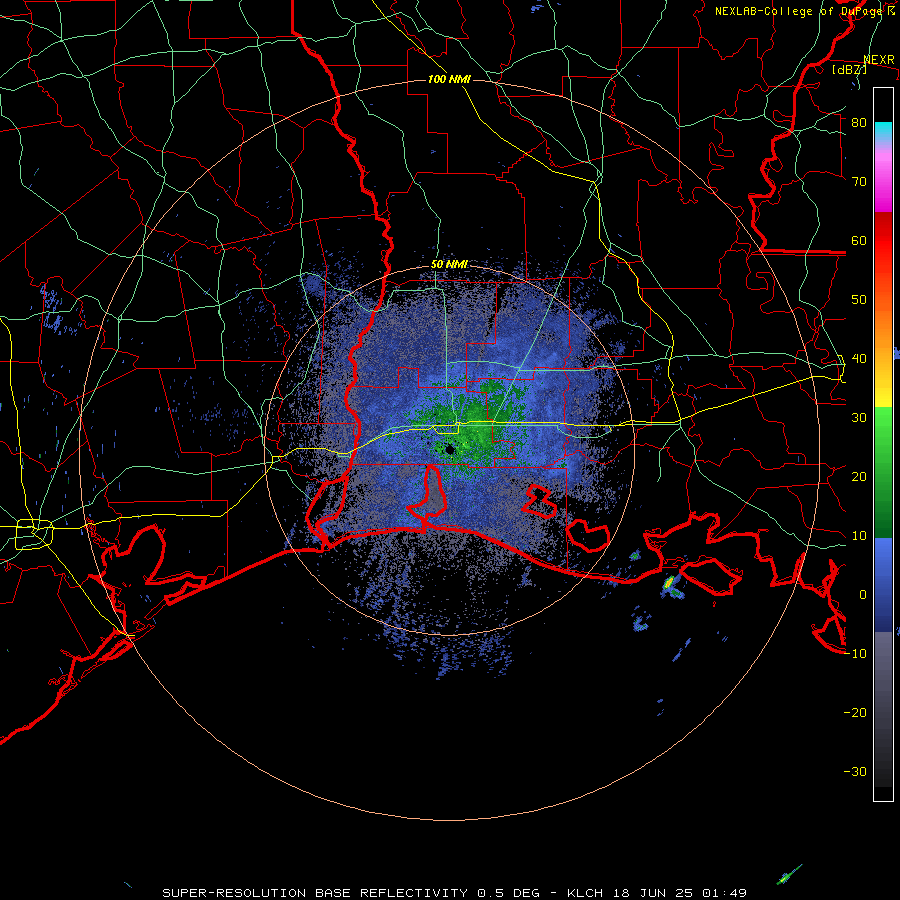Click the 20 dBZ value on the scale
Viewport: 900px width, 900px height.
pyautogui.click(x=859, y=477)
